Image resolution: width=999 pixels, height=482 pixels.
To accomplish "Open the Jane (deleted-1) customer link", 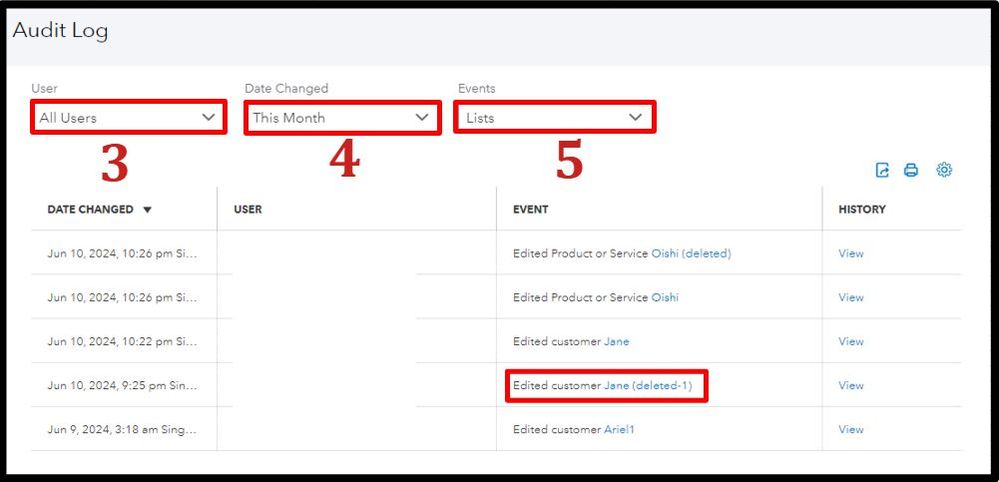I will pyautogui.click(x=648, y=386).
